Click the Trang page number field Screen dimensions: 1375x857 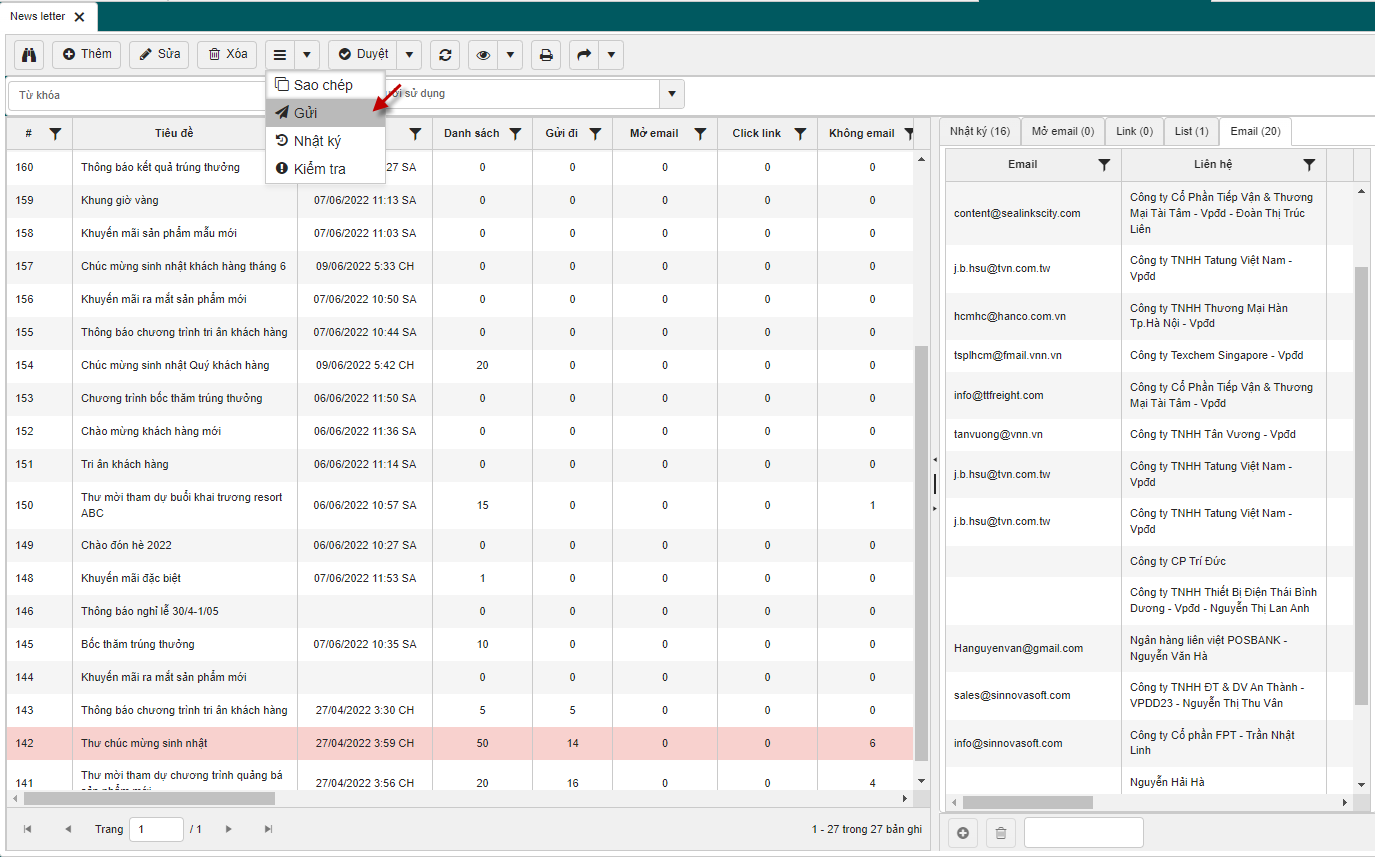coord(156,829)
